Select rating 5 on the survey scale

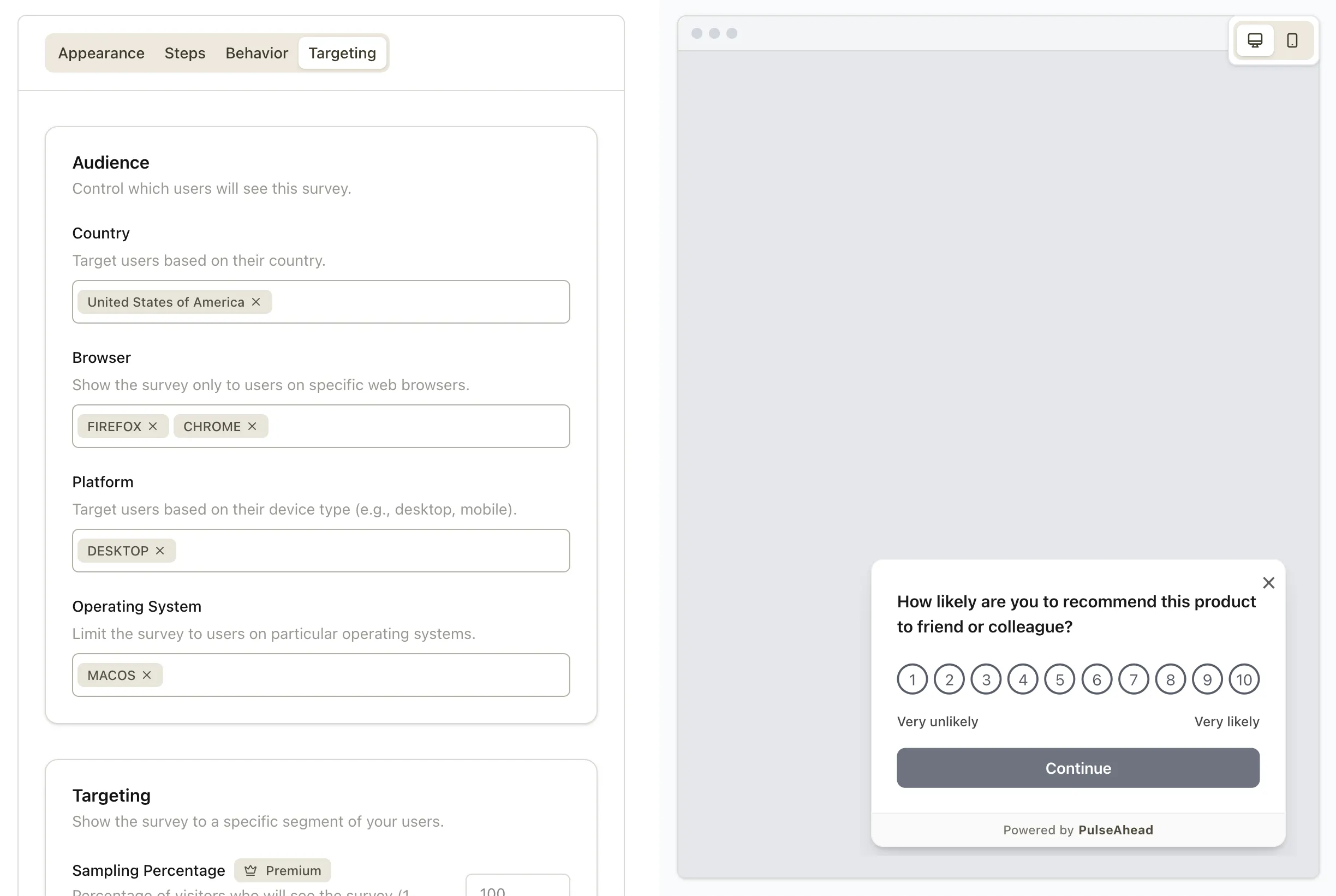click(x=1059, y=679)
